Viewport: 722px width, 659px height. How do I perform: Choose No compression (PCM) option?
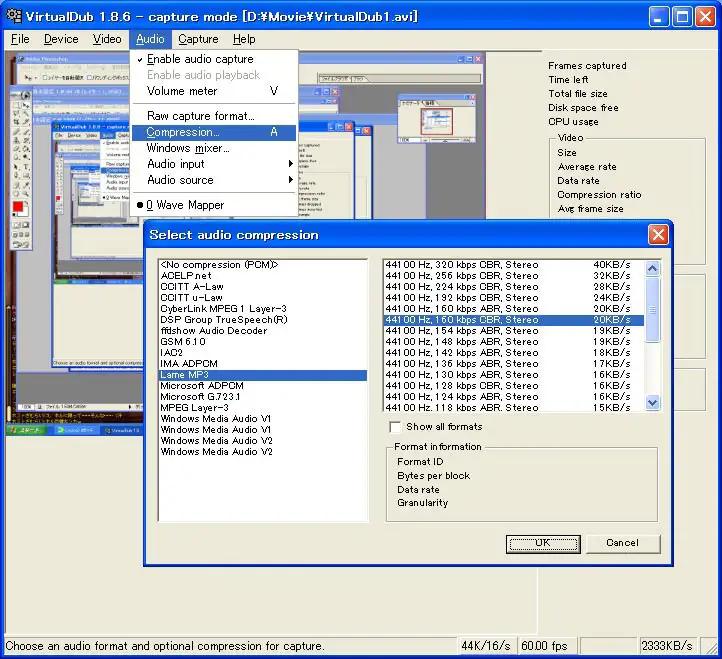pos(218,265)
